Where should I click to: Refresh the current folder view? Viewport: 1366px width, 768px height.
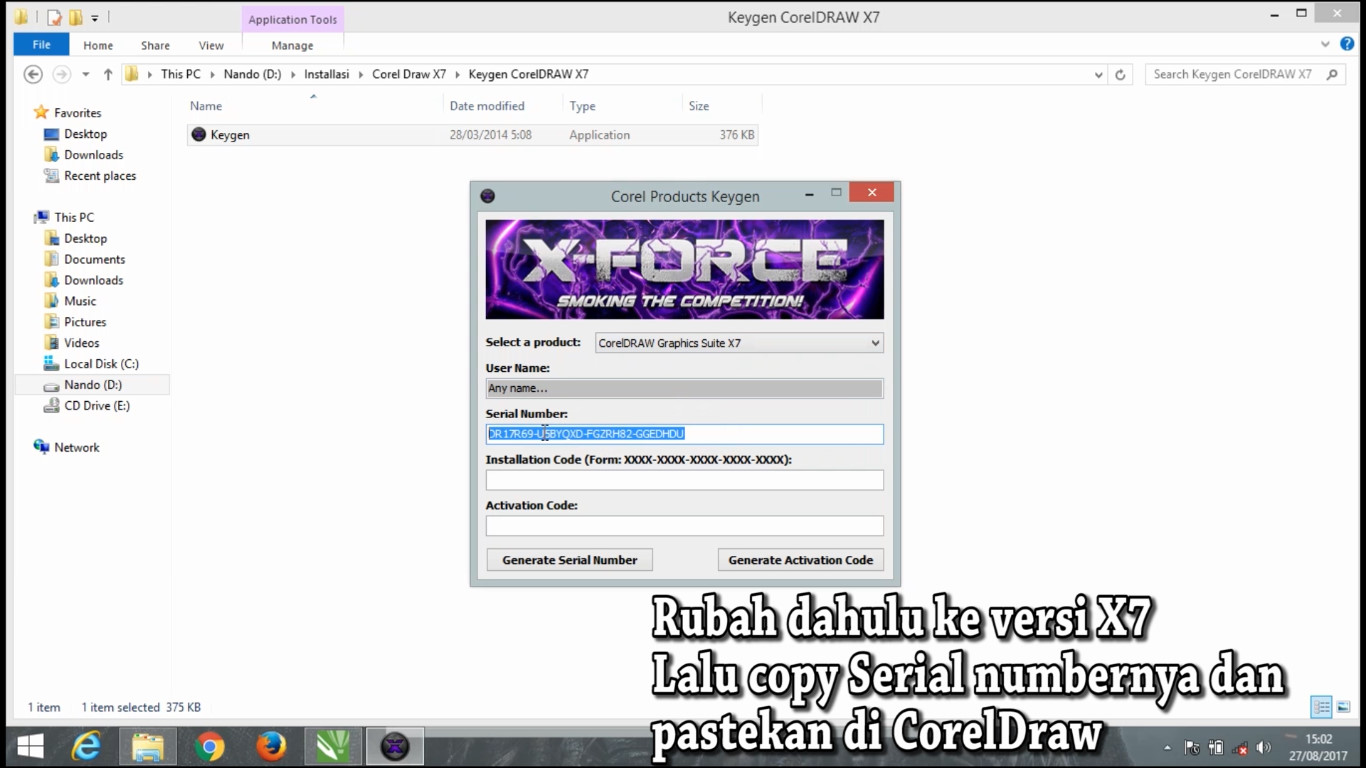[x=1121, y=75]
